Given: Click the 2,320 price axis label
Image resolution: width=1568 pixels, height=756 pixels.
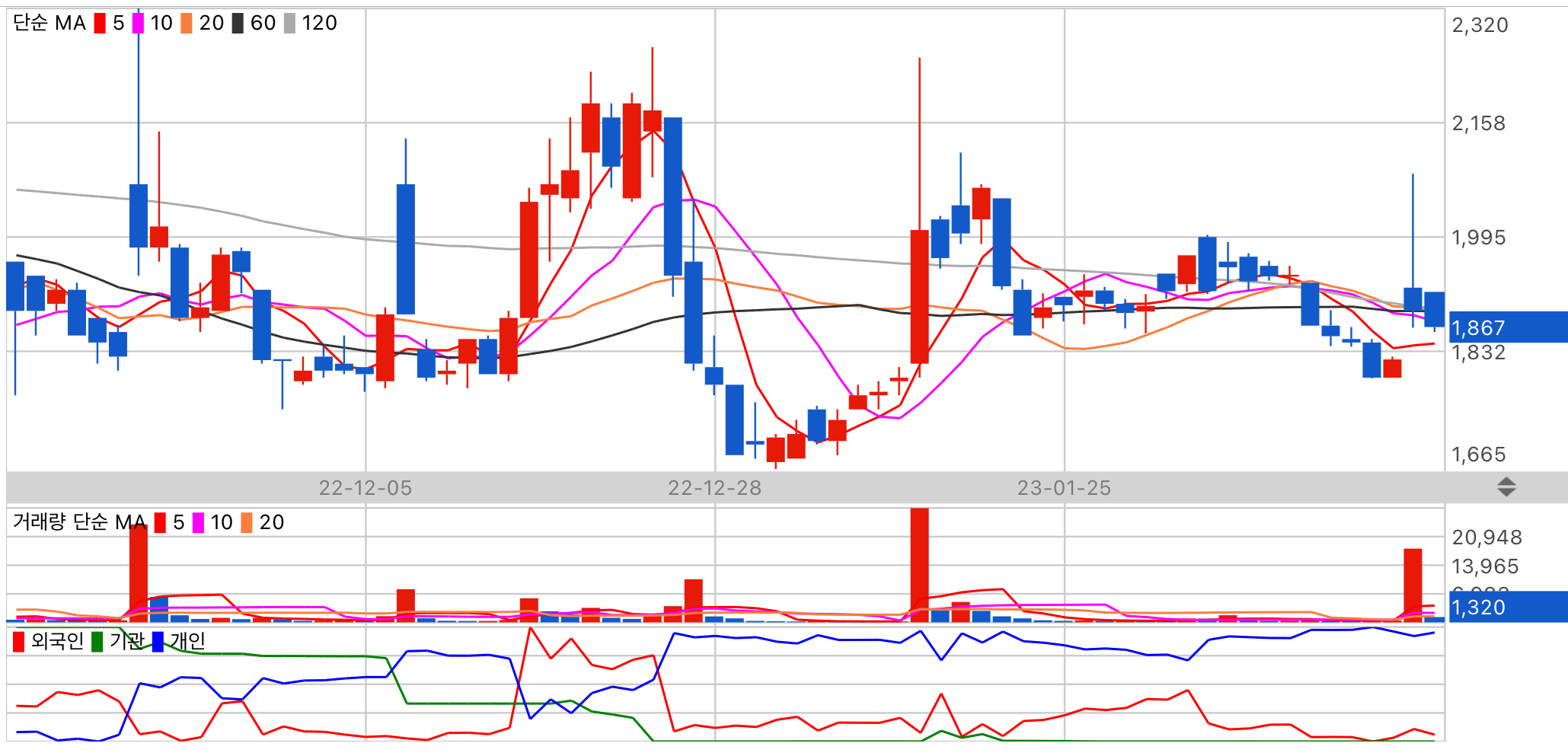Looking at the screenshot, I should 1480,25.
